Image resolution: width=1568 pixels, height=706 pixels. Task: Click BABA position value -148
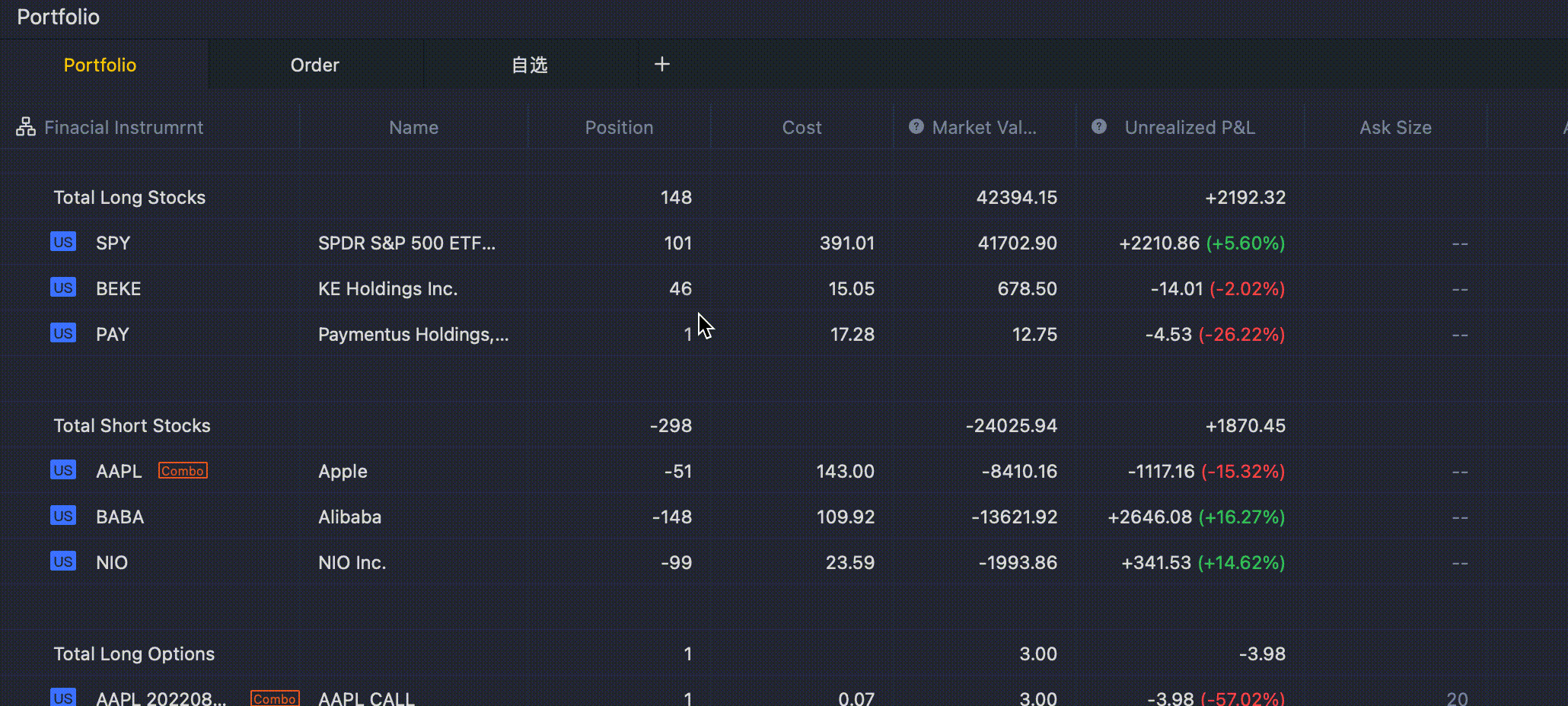click(x=672, y=517)
